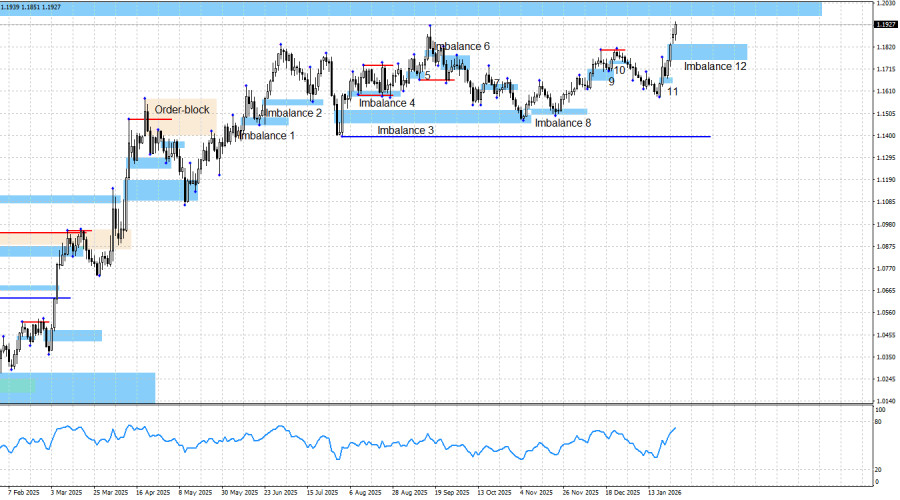Click the '6 Aug 2025' date label
Viewport: 900px width, 500px height.
click(x=366, y=493)
